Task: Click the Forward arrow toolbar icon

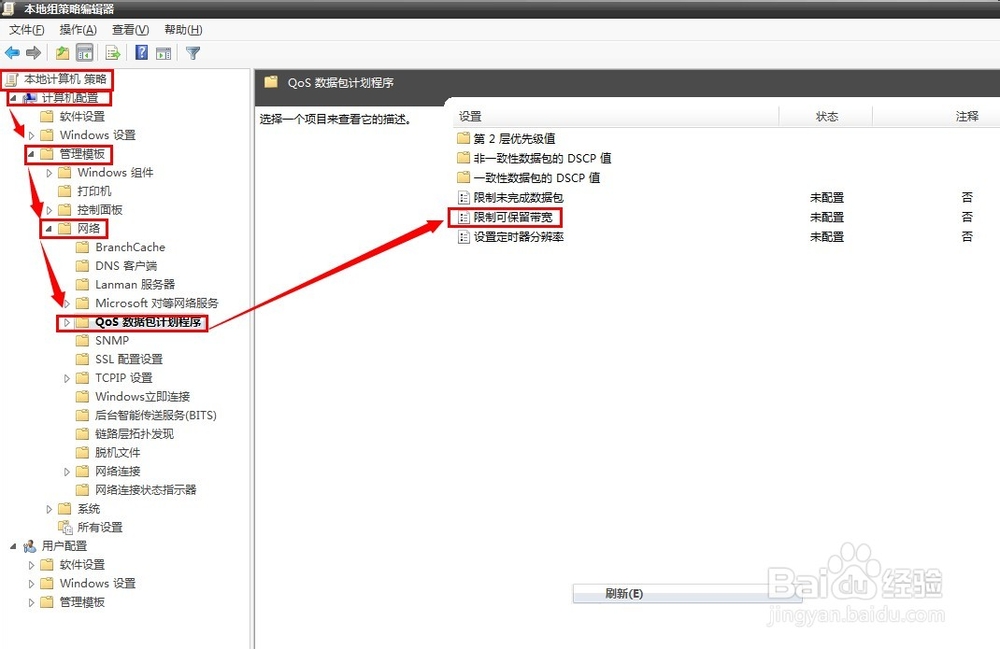Action: tap(33, 53)
